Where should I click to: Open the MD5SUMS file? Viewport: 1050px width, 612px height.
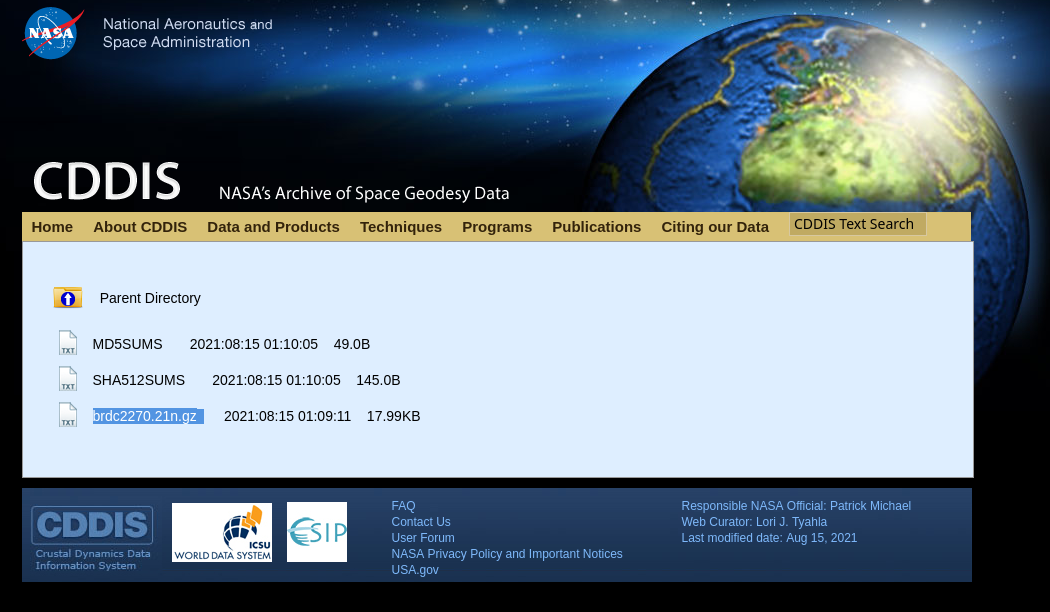point(127,344)
